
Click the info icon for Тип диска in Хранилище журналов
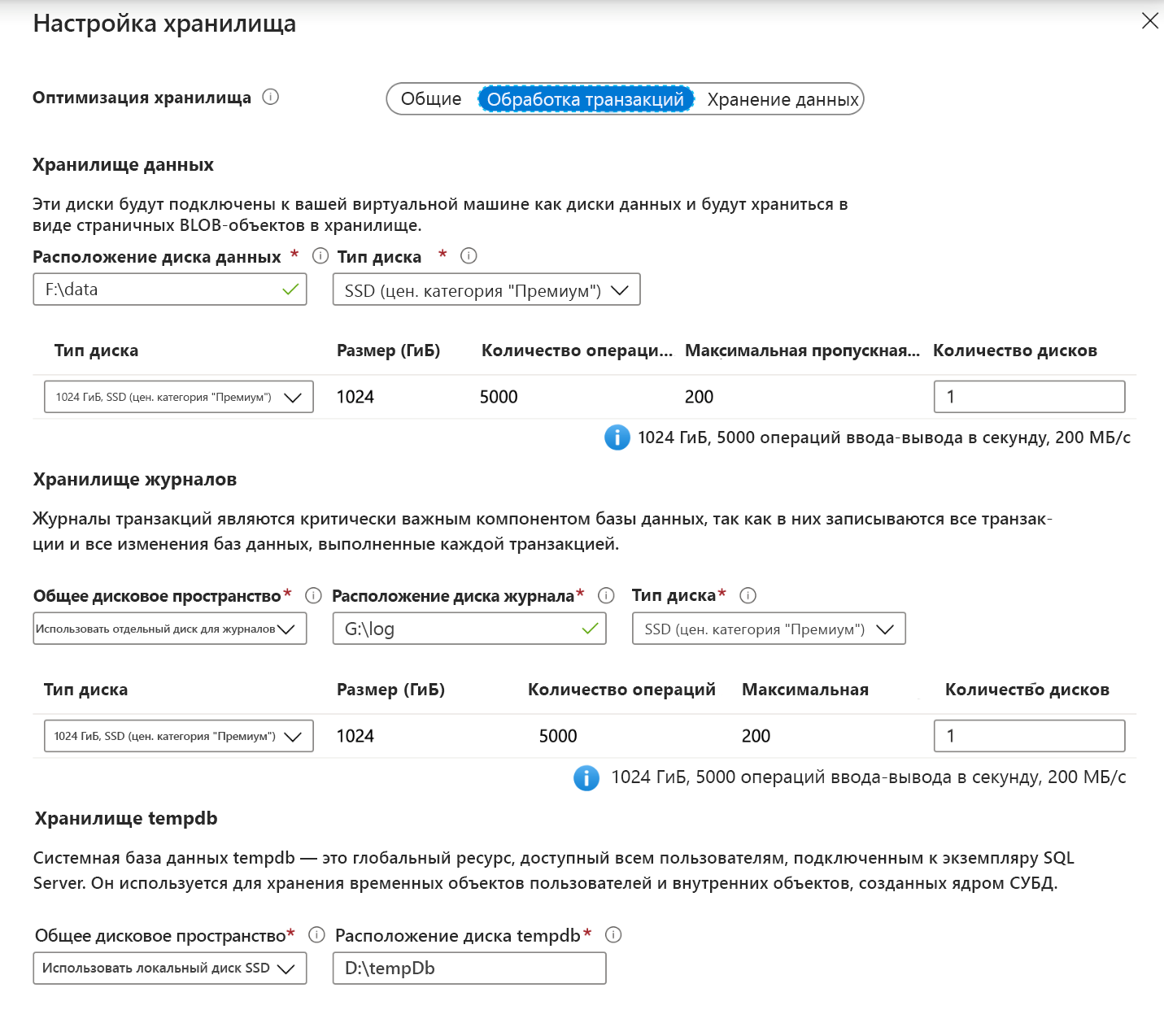click(x=747, y=595)
